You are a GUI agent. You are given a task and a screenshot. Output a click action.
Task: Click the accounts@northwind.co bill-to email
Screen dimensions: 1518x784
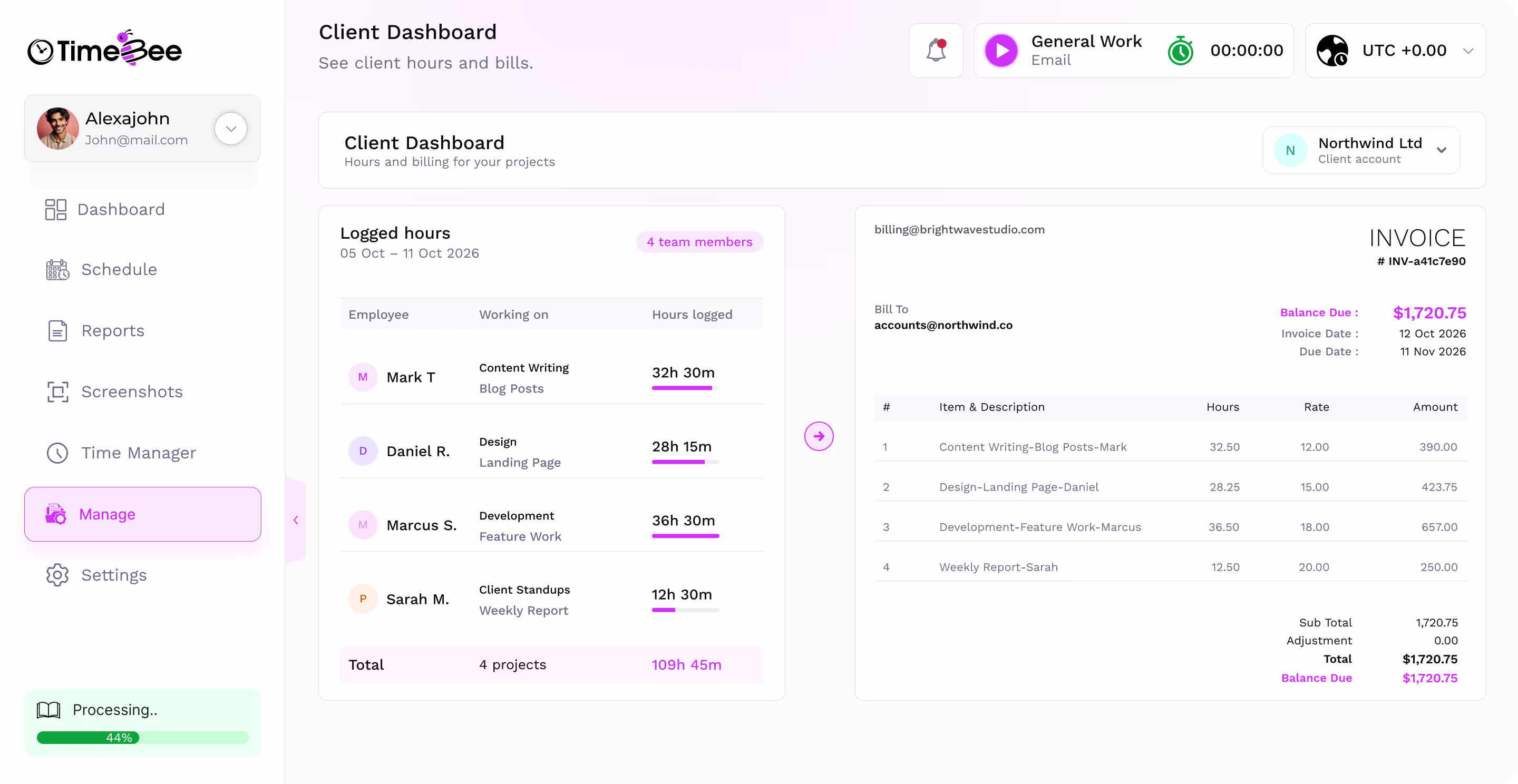[943, 325]
